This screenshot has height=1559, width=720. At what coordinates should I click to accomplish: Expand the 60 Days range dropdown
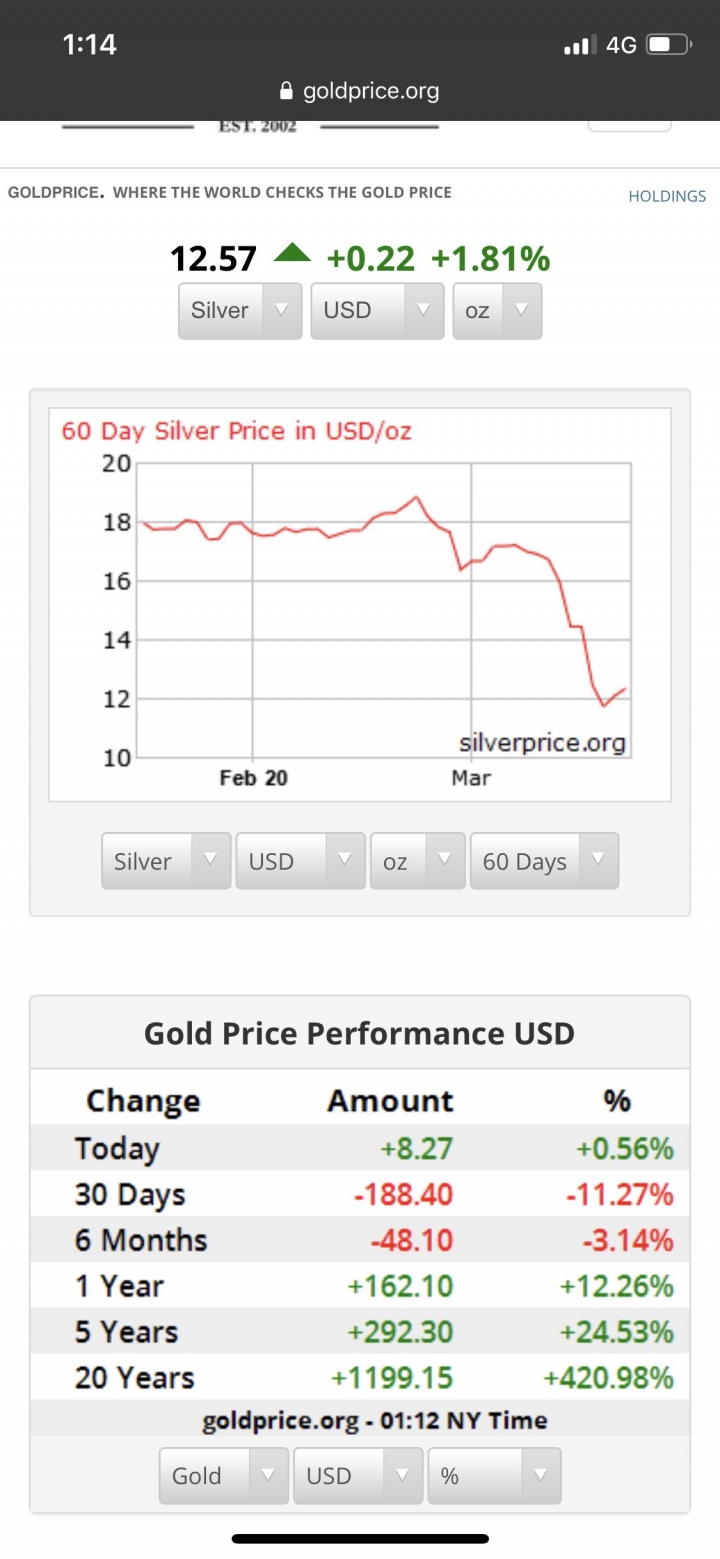pos(544,861)
